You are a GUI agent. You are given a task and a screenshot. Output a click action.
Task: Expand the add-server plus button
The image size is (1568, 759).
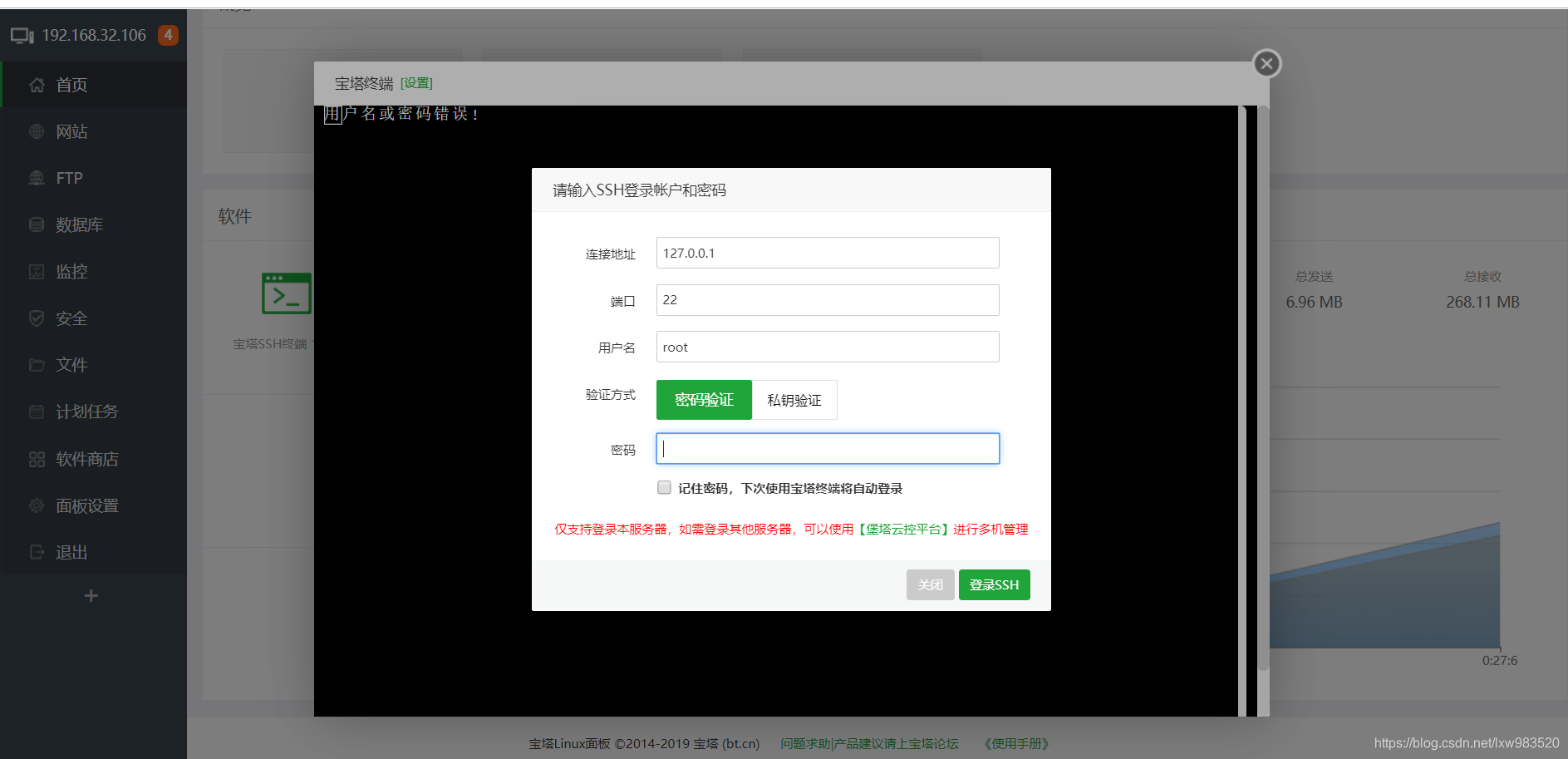tap(91, 595)
